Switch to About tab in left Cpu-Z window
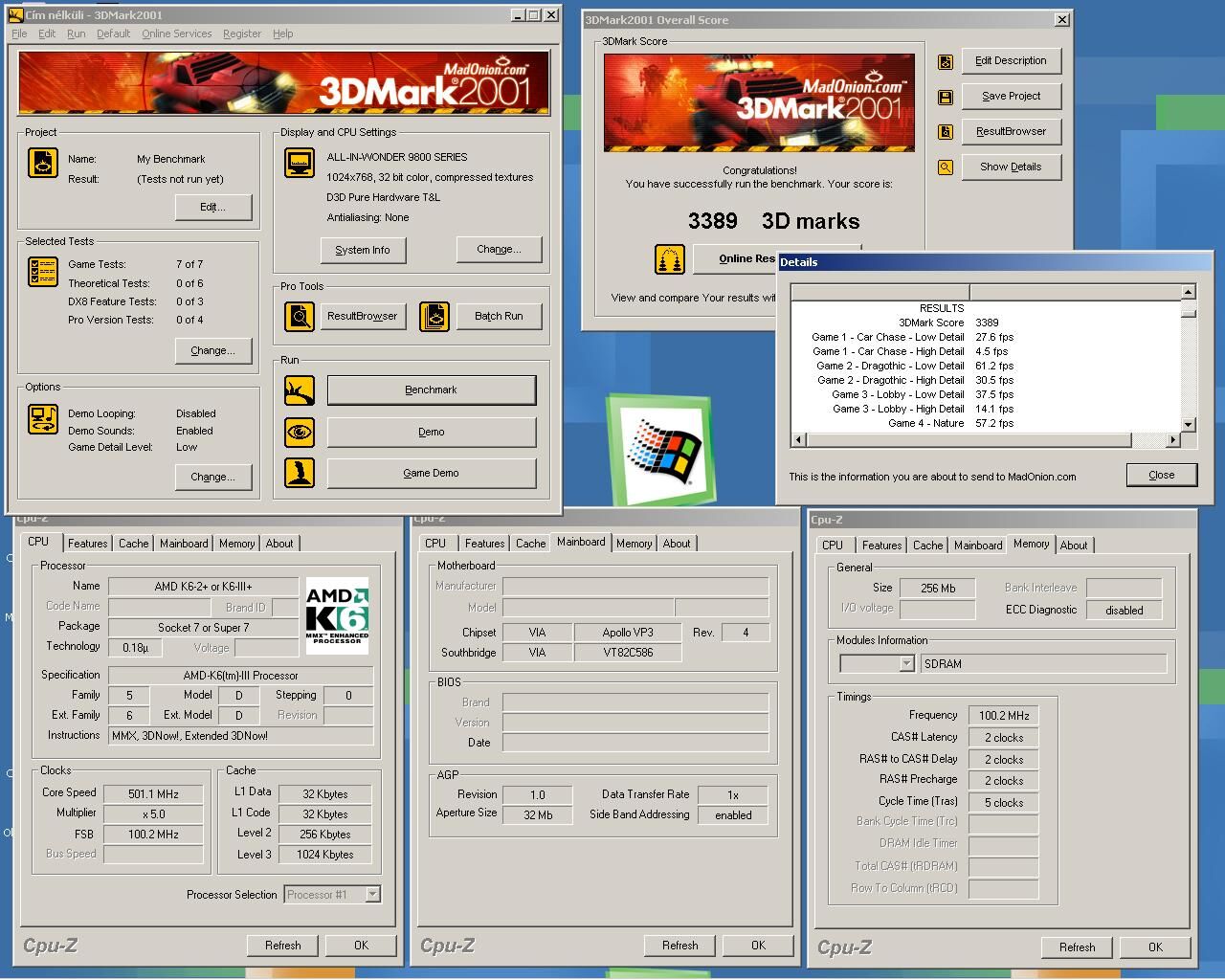The width and height of the screenshot is (1225, 980). click(x=279, y=544)
